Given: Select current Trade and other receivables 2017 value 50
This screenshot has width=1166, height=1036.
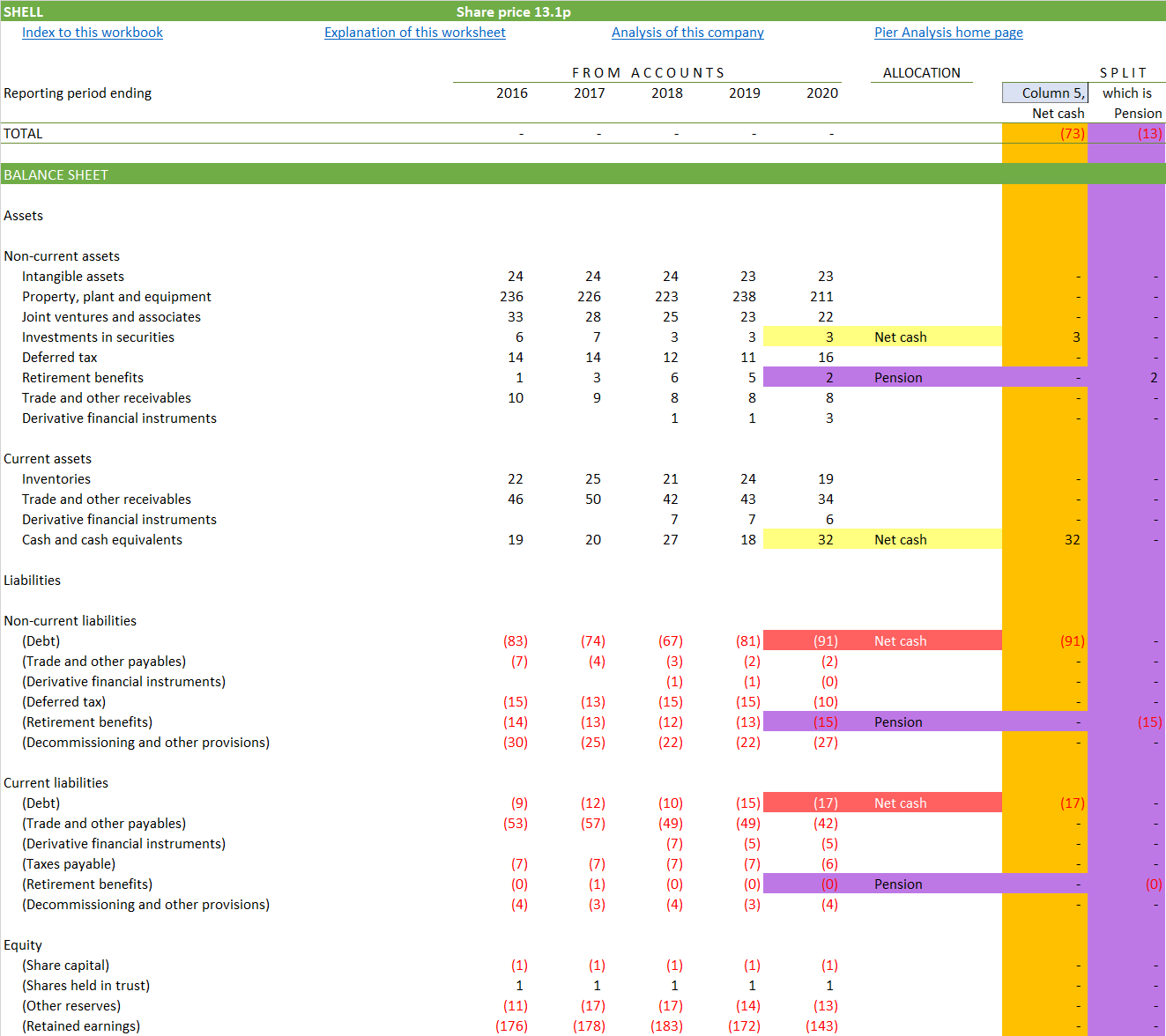Looking at the screenshot, I should (x=593, y=499).
